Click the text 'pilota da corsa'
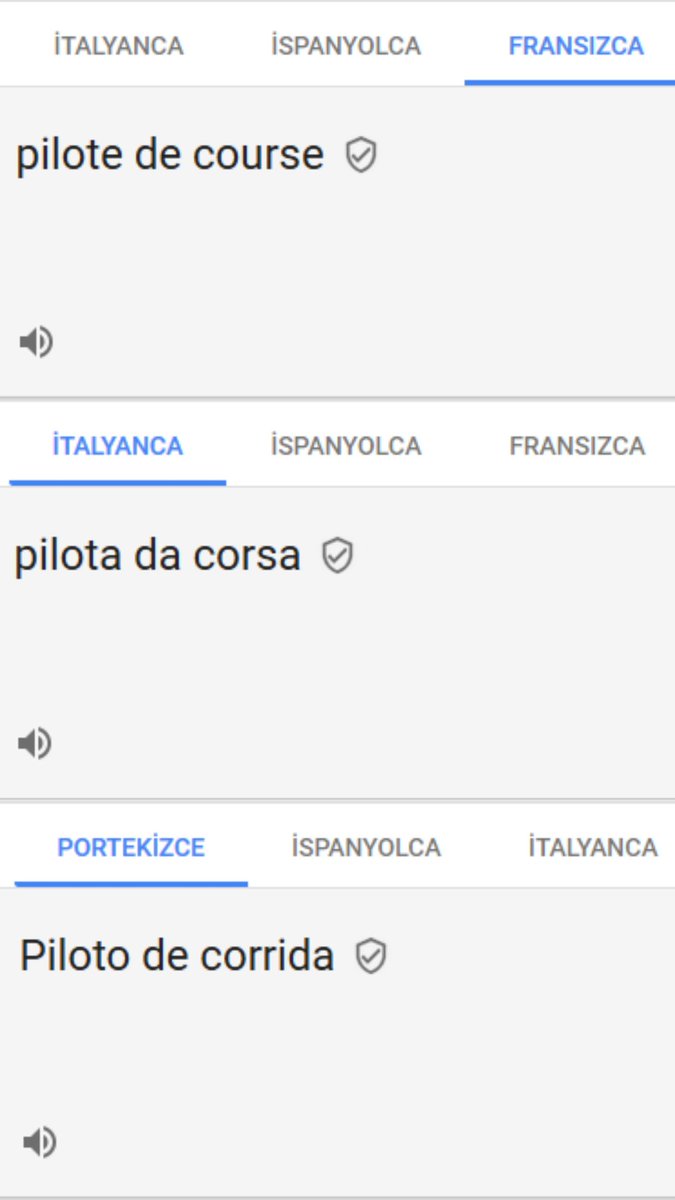The height and width of the screenshot is (1200, 675). (x=158, y=556)
